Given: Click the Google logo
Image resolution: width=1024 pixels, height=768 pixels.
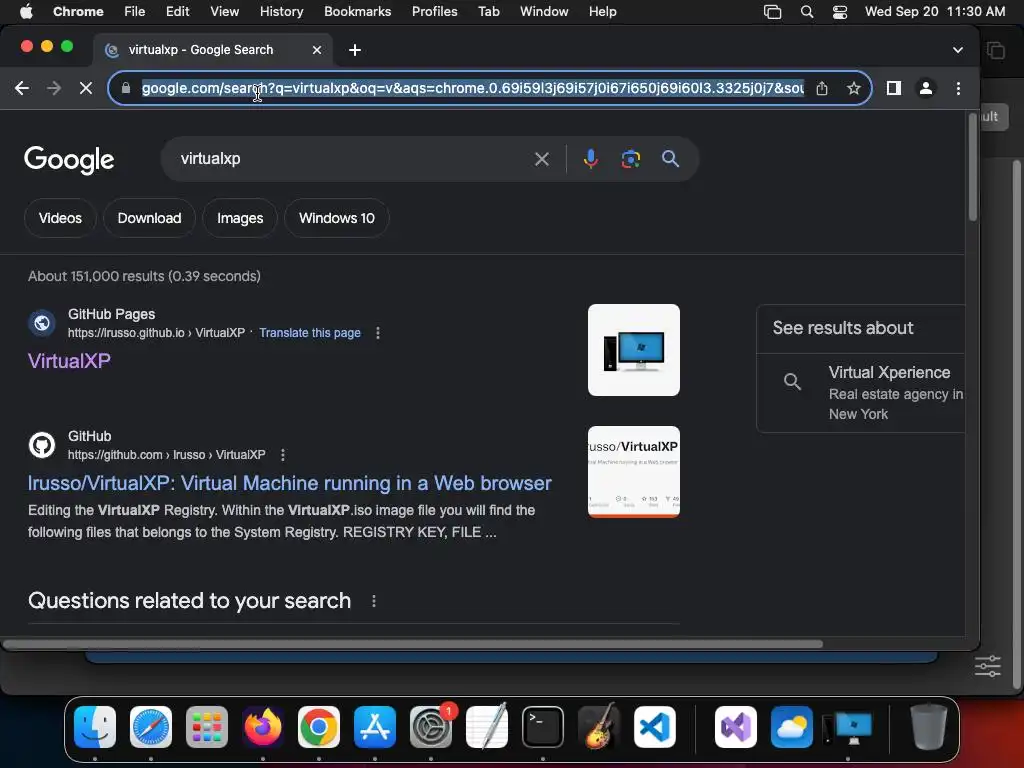Looking at the screenshot, I should (x=69, y=160).
